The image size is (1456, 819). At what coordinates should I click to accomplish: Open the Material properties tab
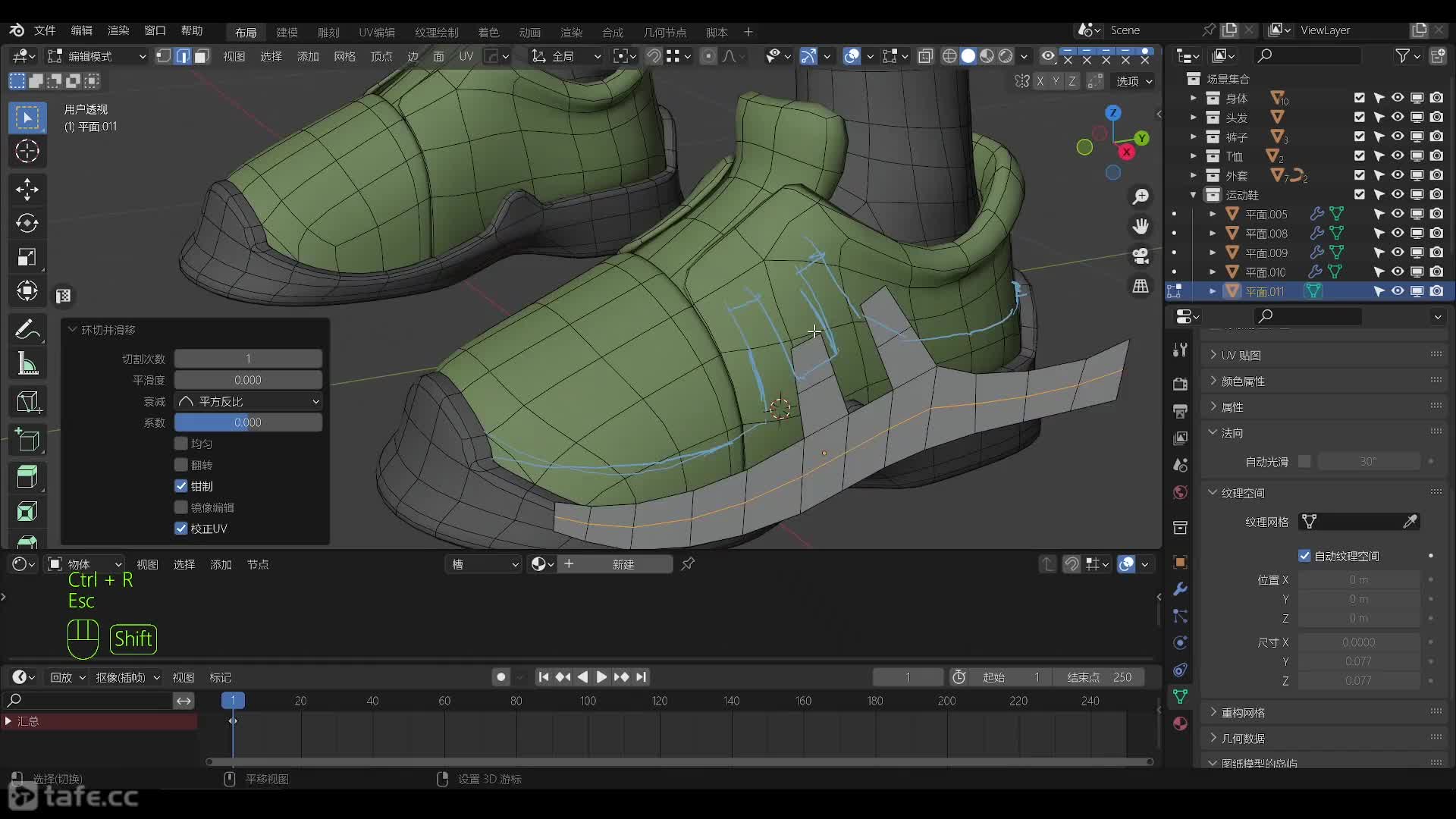(x=1180, y=723)
